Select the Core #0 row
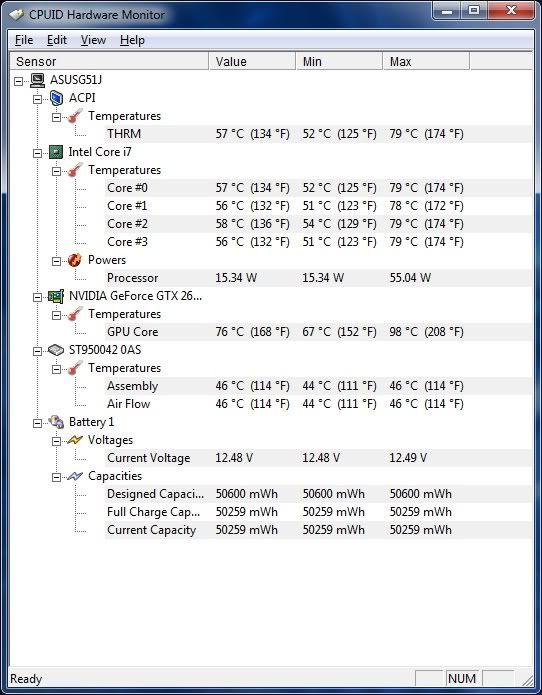This screenshot has width=542, height=695. [318, 188]
